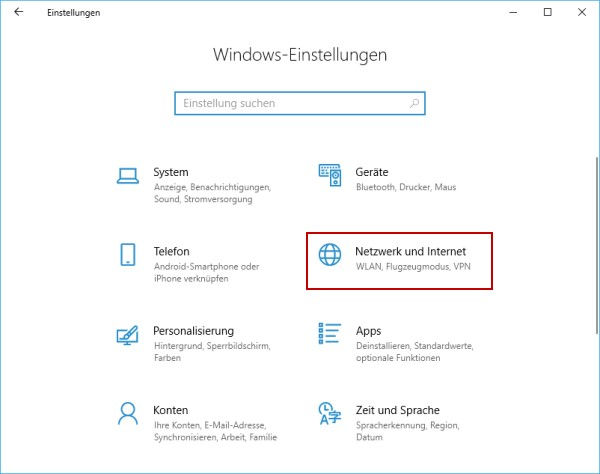Click the search magnifier icon
Image resolution: width=600 pixels, height=474 pixels.
coord(414,103)
